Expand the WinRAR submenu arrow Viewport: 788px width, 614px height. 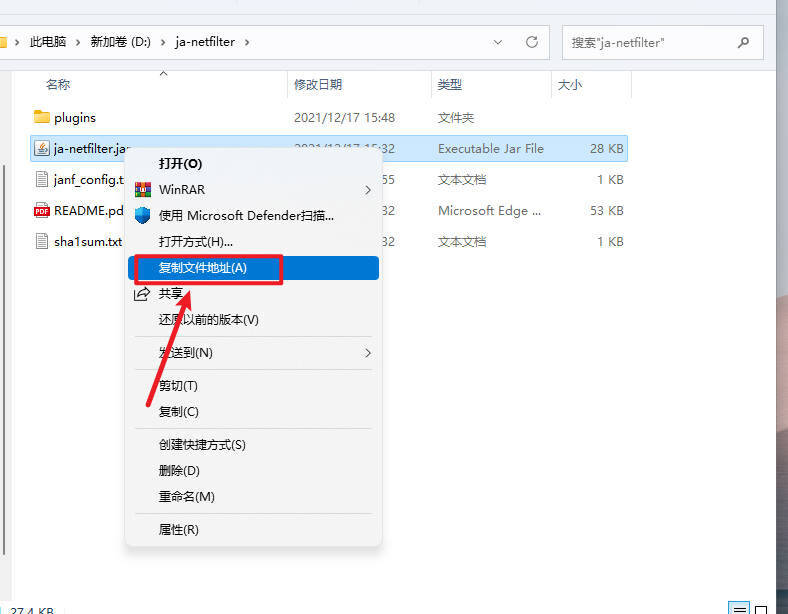click(x=367, y=189)
